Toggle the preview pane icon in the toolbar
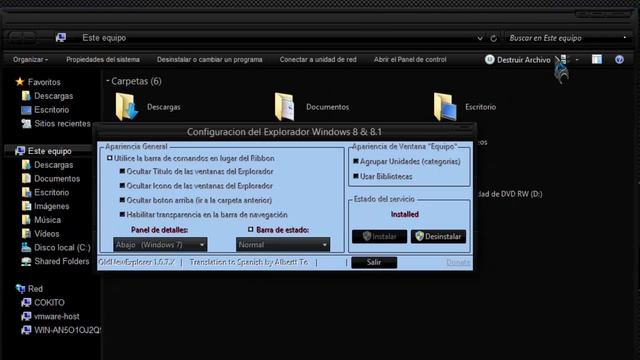This screenshot has width=640, height=360. (x=597, y=60)
